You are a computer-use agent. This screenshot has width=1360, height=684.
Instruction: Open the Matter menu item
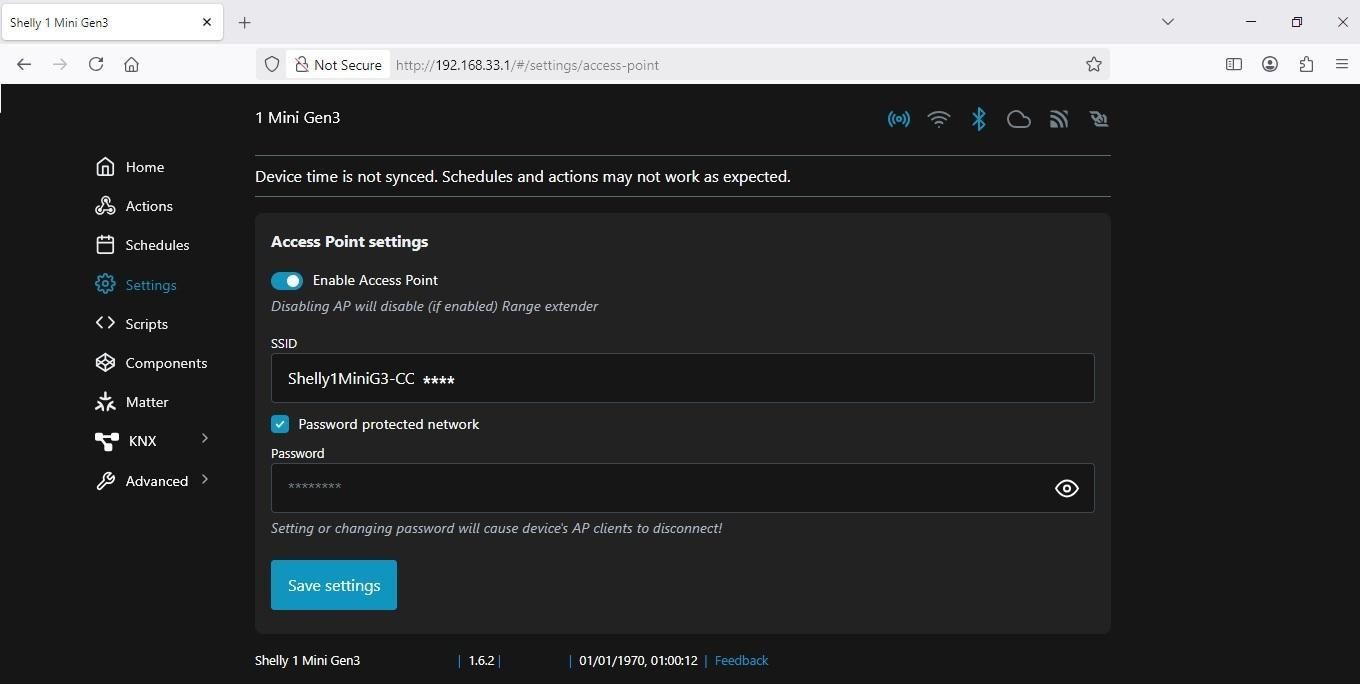pos(147,402)
